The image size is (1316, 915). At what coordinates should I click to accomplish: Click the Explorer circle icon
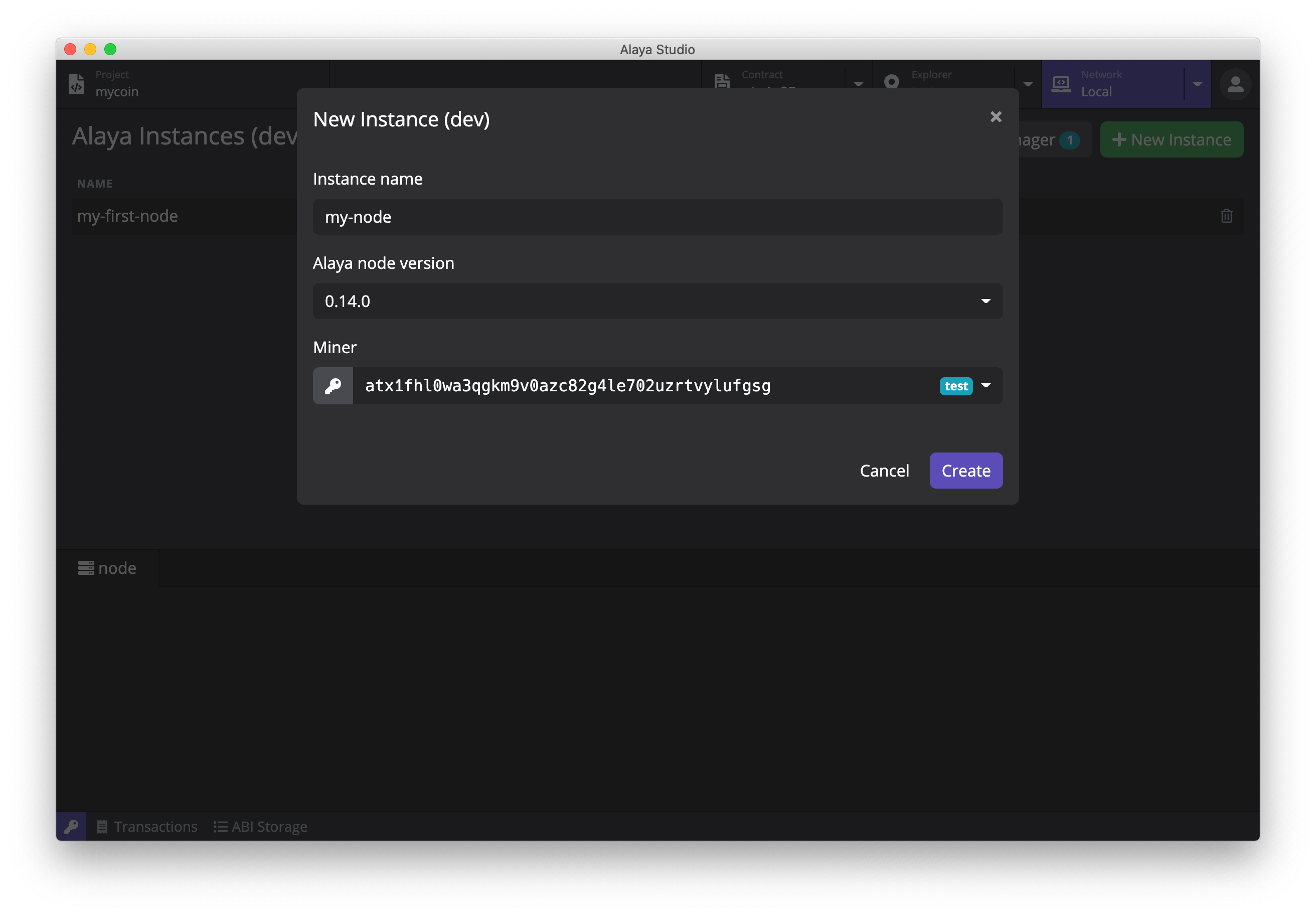pos(891,82)
